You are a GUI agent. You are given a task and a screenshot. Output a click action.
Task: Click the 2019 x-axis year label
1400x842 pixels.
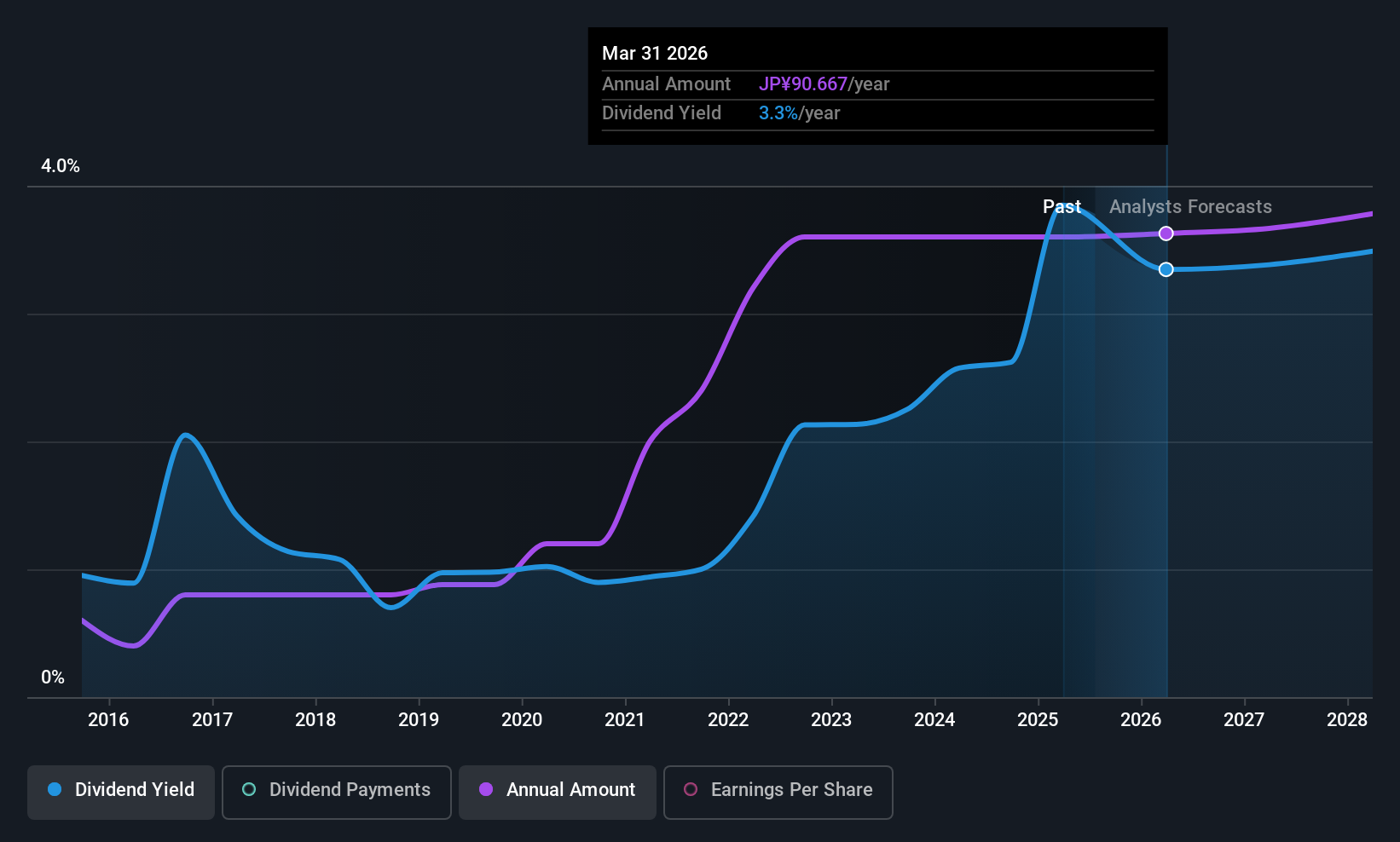(419, 720)
